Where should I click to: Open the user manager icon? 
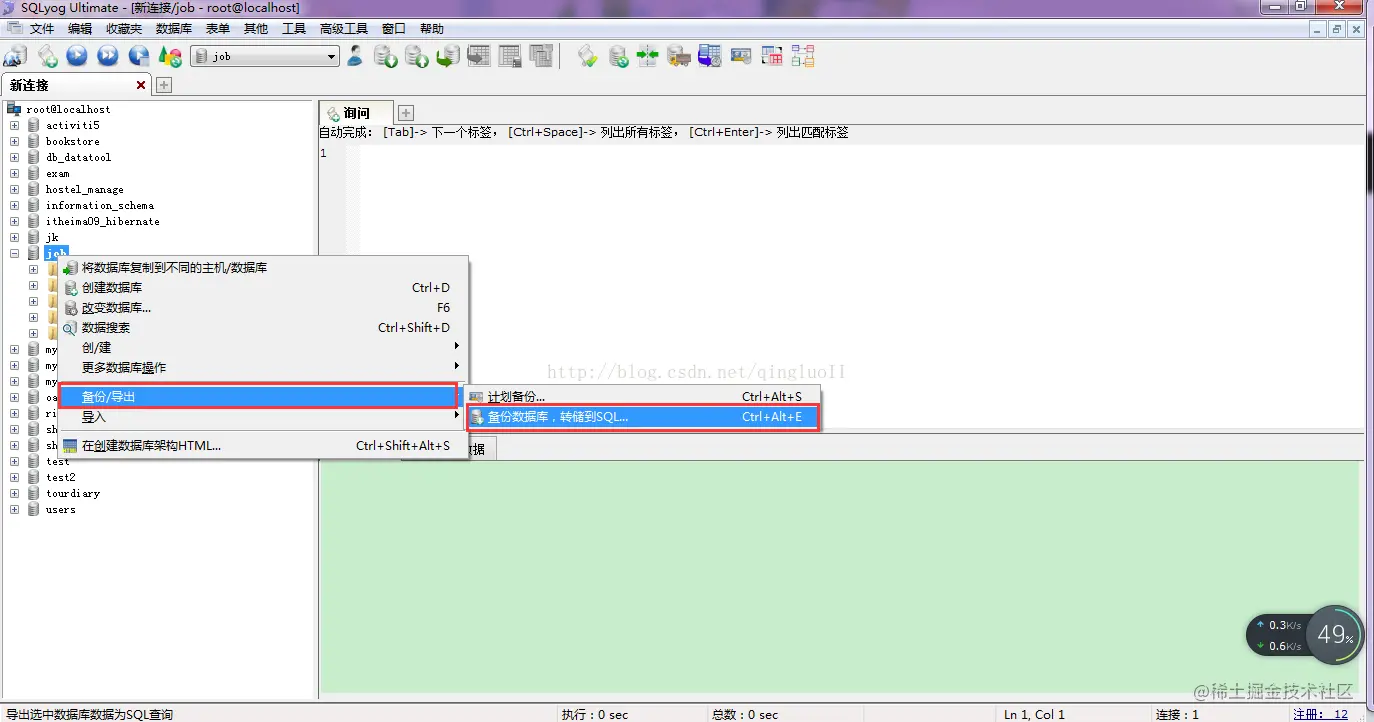pos(355,56)
